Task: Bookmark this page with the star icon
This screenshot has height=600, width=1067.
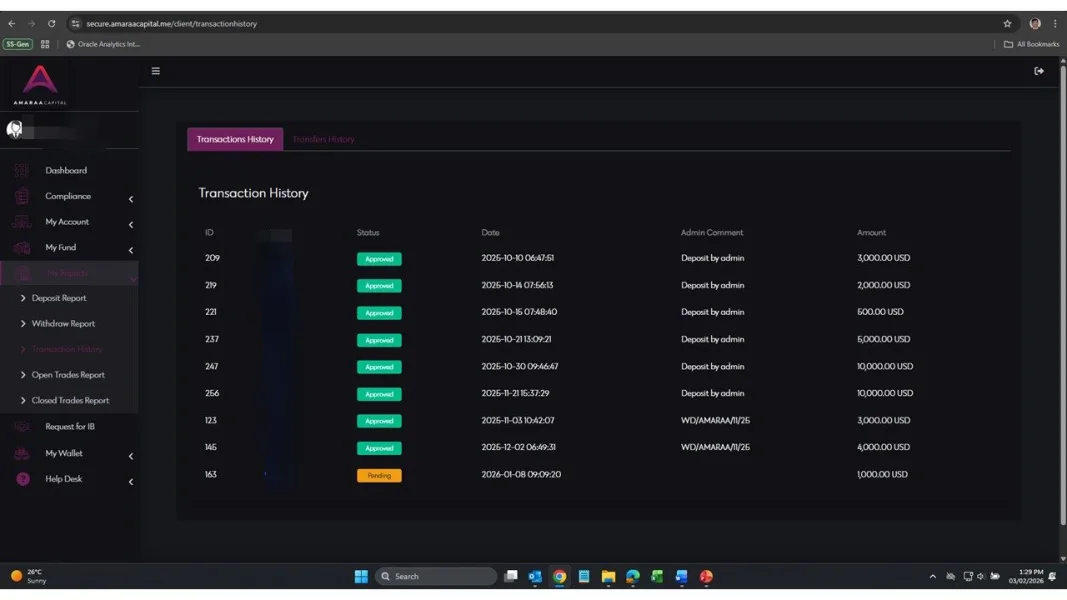Action: coord(1007,24)
